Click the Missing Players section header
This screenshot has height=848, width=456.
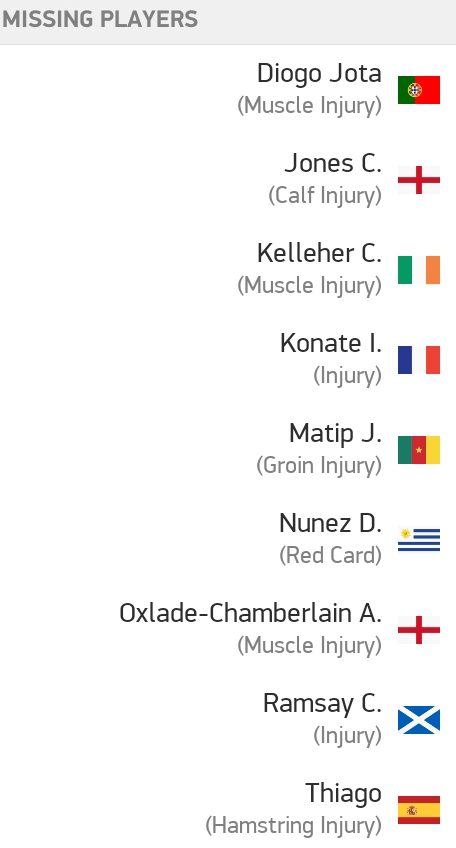click(x=100, y=19)
